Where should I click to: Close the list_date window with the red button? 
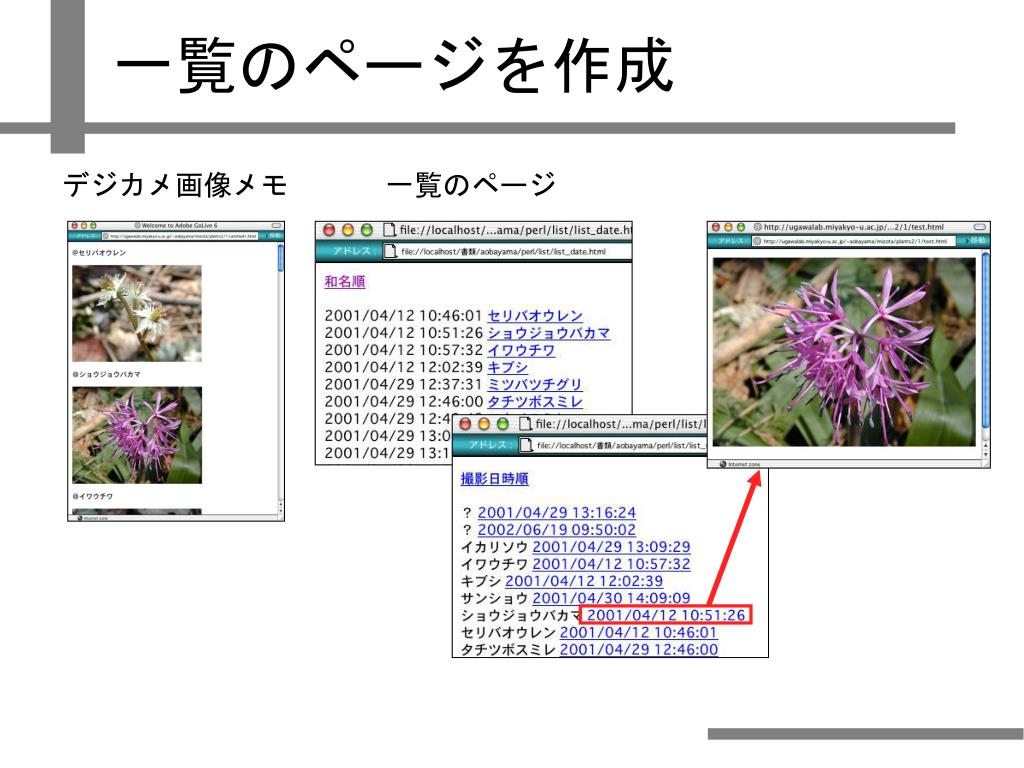click(x=329, y=230)
